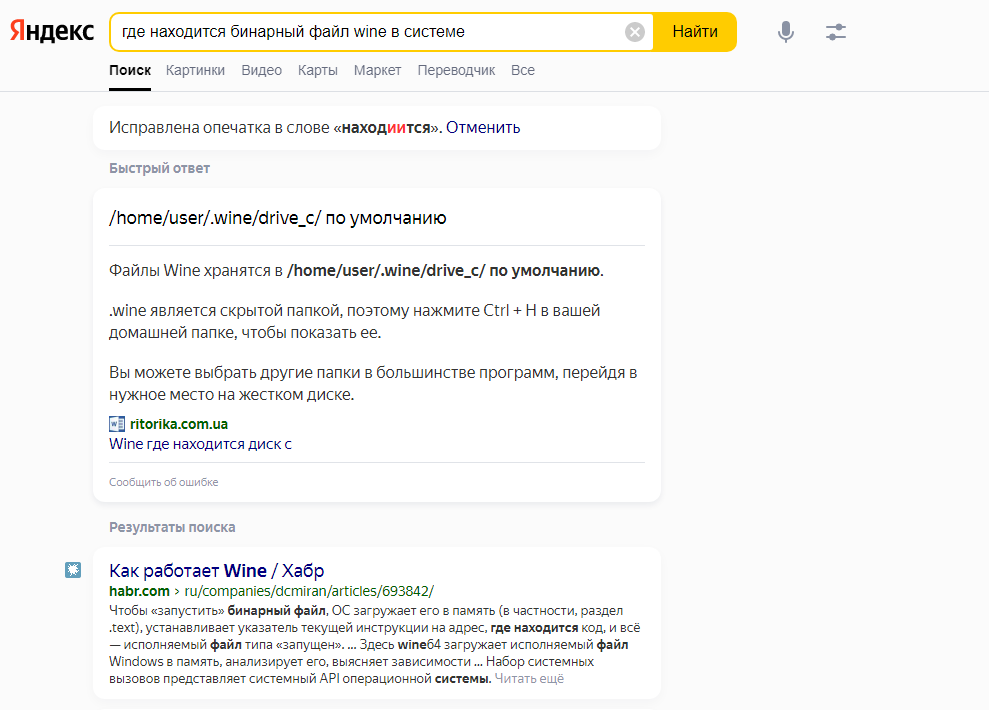This screenshot has width=989, height=710.
Task: Open the Переводчик tab
Action: pos(456,70)
